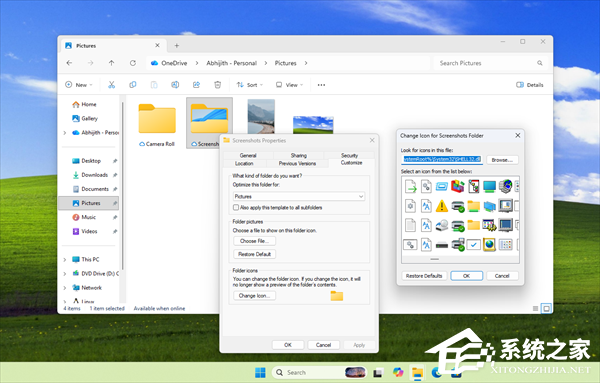Expand Abhijith - Personal in sidebar
The image size is (600, 383).
pyautogui.click(x=65, y=133)
